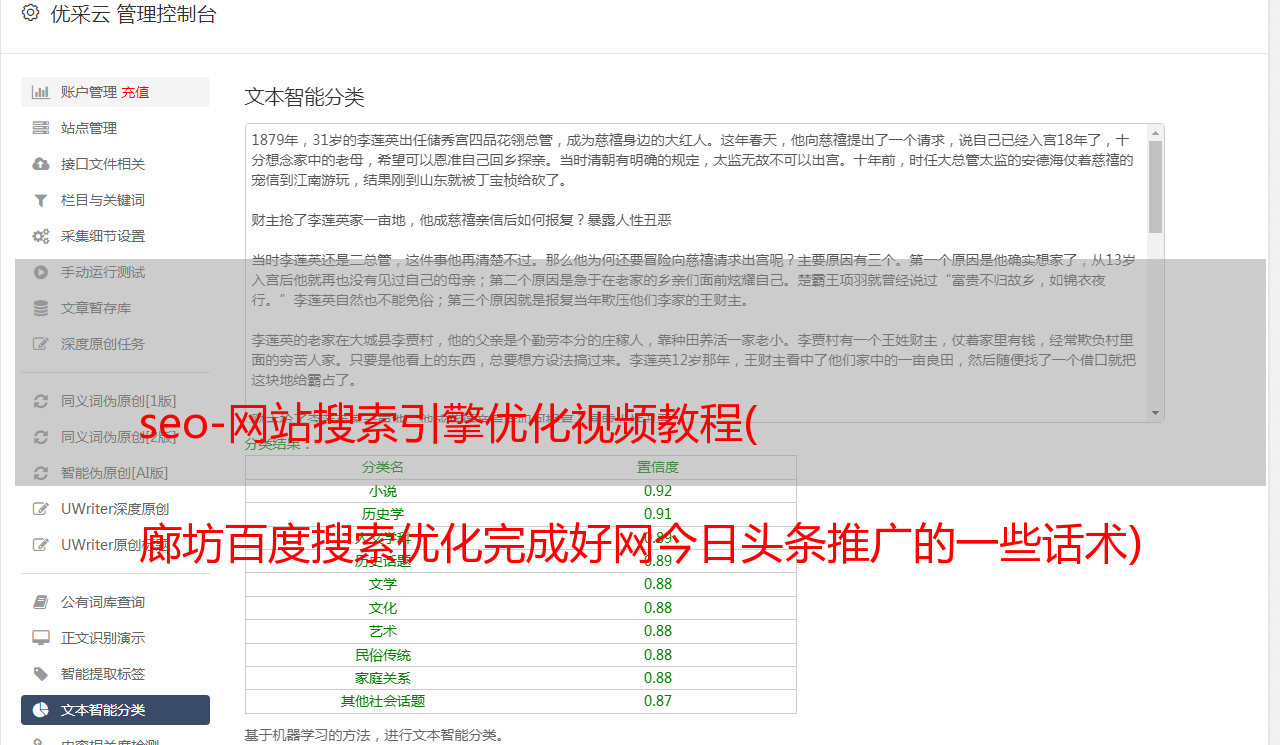Image resolution: width=1280 pixels, height=745 pixels.
Task: Click the 文本智能分类 page heading
Action: tap(305, 97)
